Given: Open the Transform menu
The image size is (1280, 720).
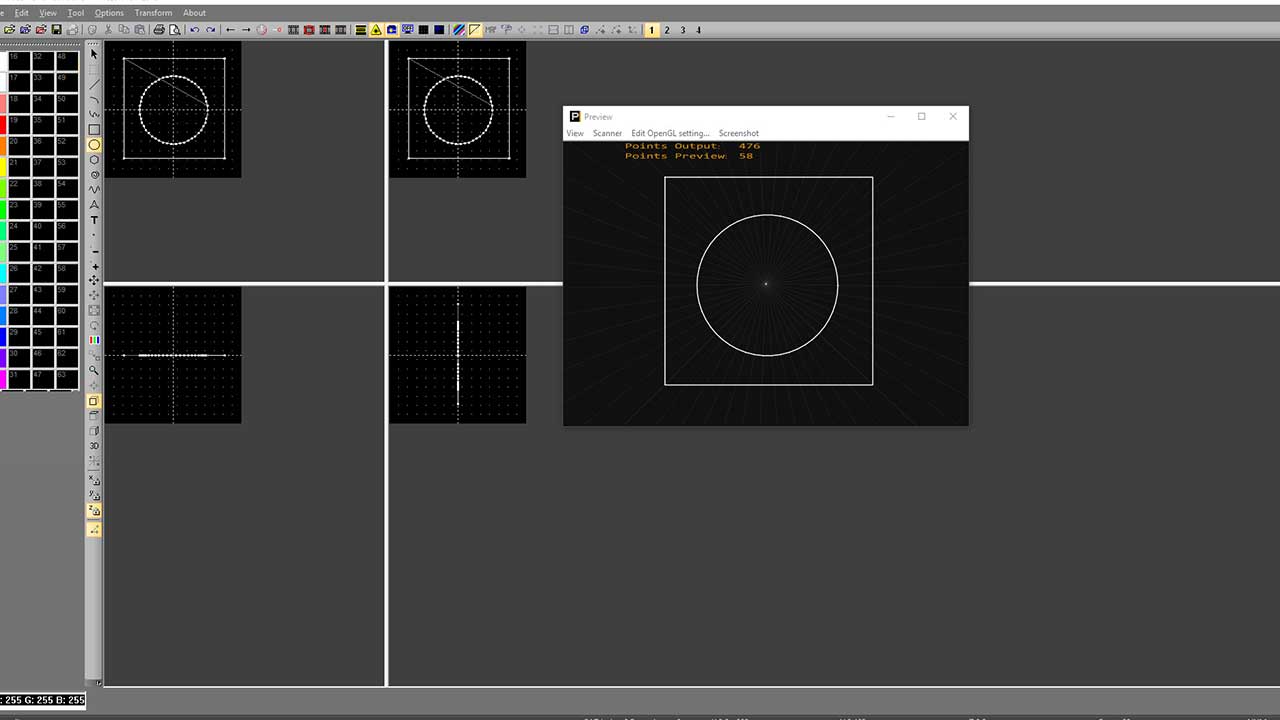Looking at the screenshot, I should (x=153, y=13).
